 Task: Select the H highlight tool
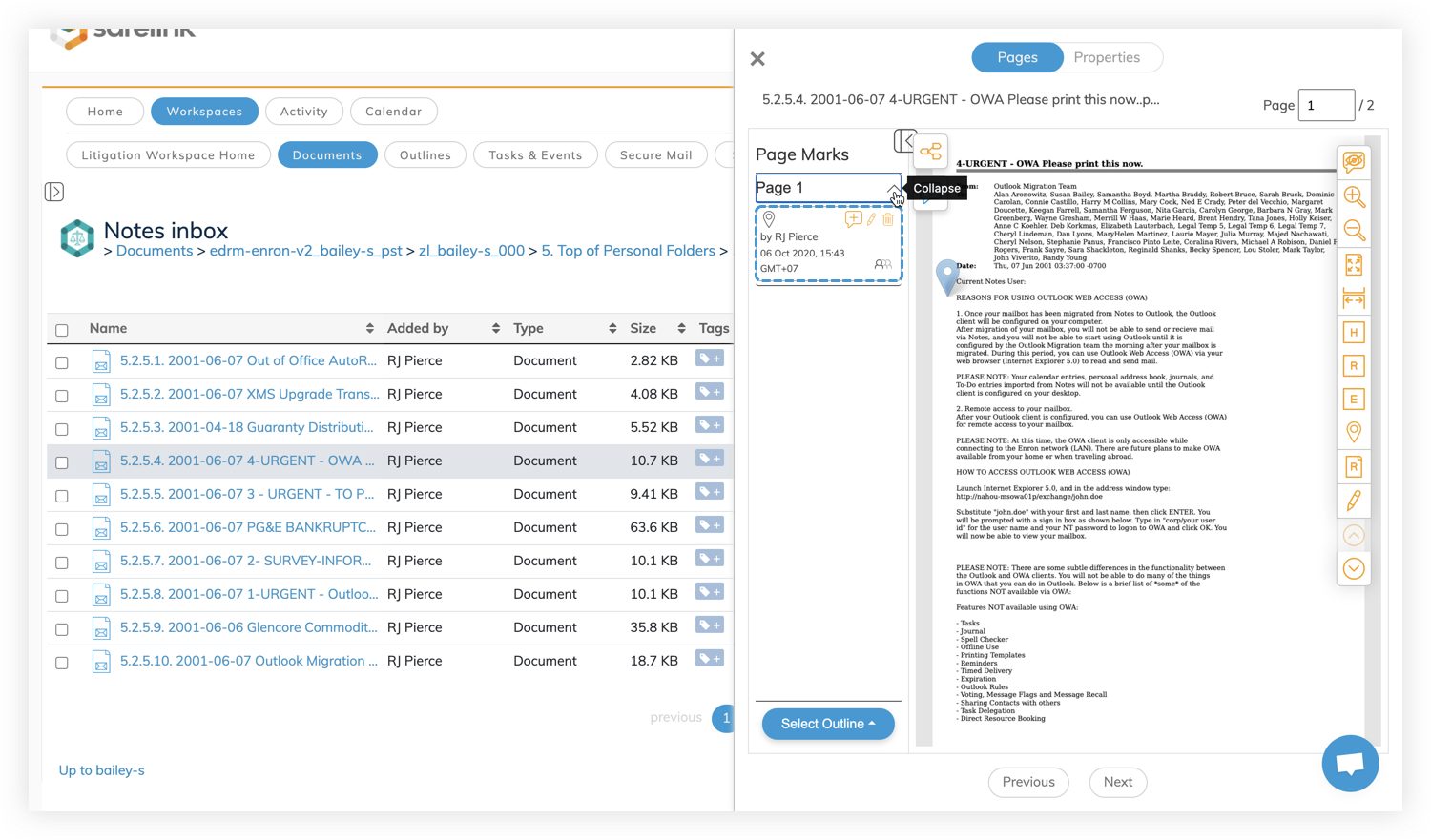coord(1354,332)
